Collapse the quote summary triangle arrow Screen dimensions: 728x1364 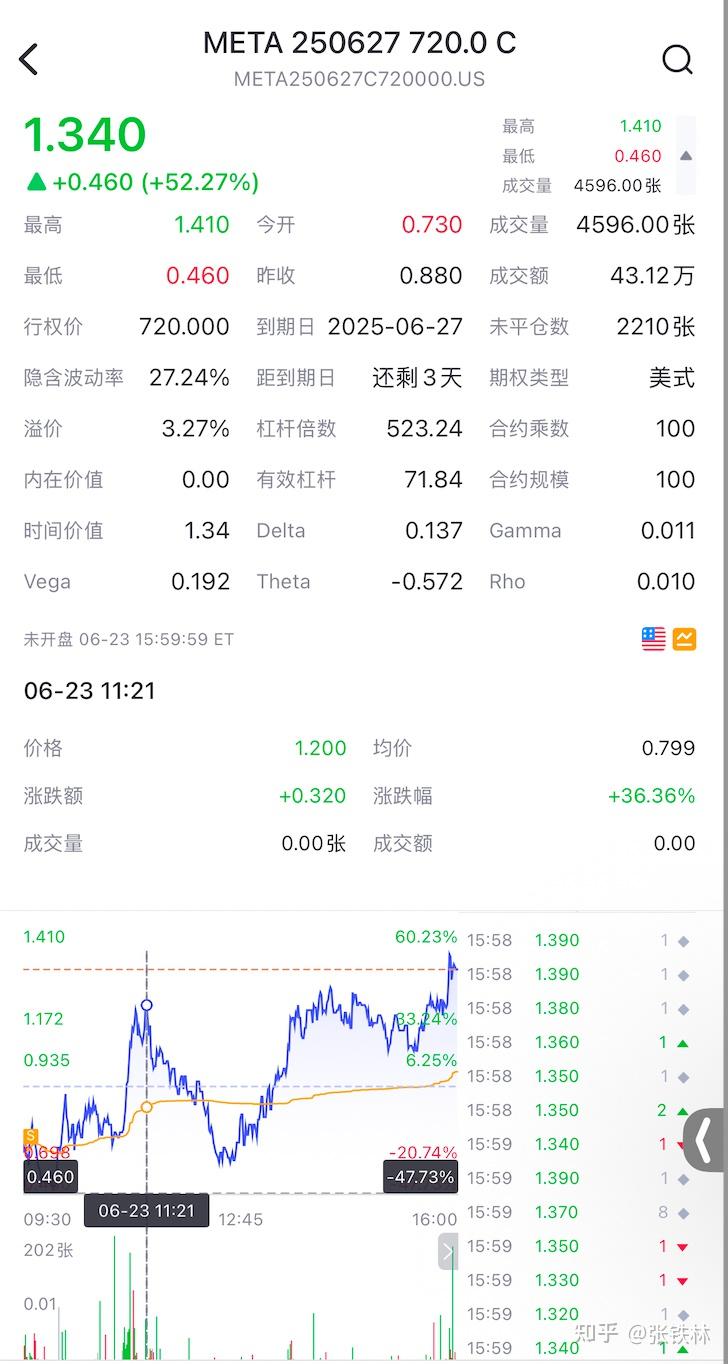tap(686, 156)
